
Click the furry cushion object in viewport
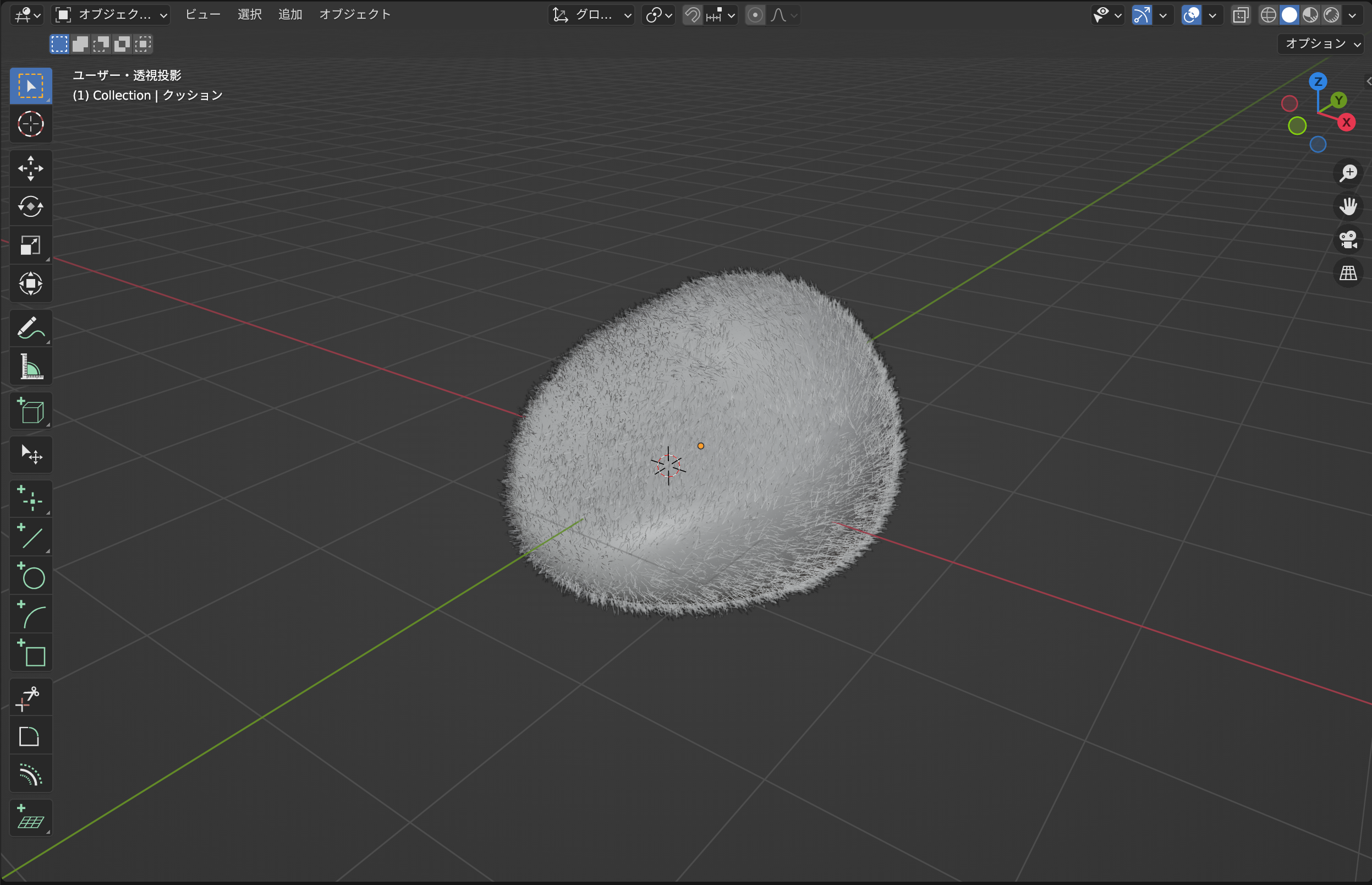click(x=705, y=442)
